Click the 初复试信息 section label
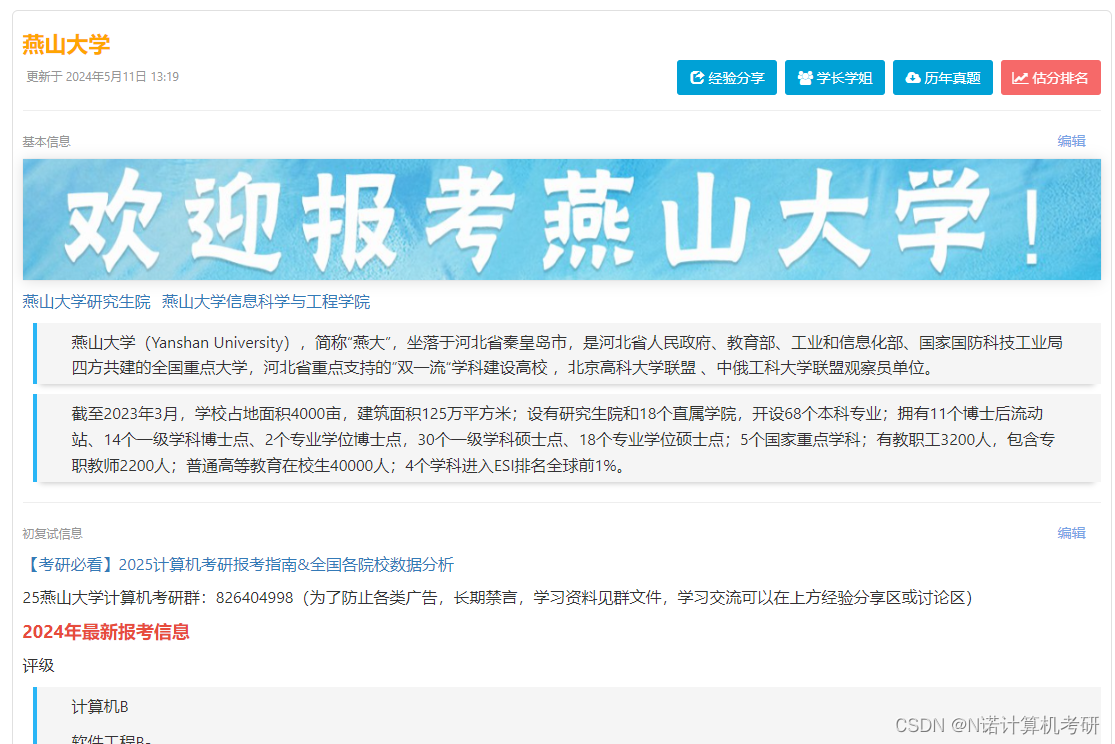This screenshot has width=1115, height=744. [52, 533]
